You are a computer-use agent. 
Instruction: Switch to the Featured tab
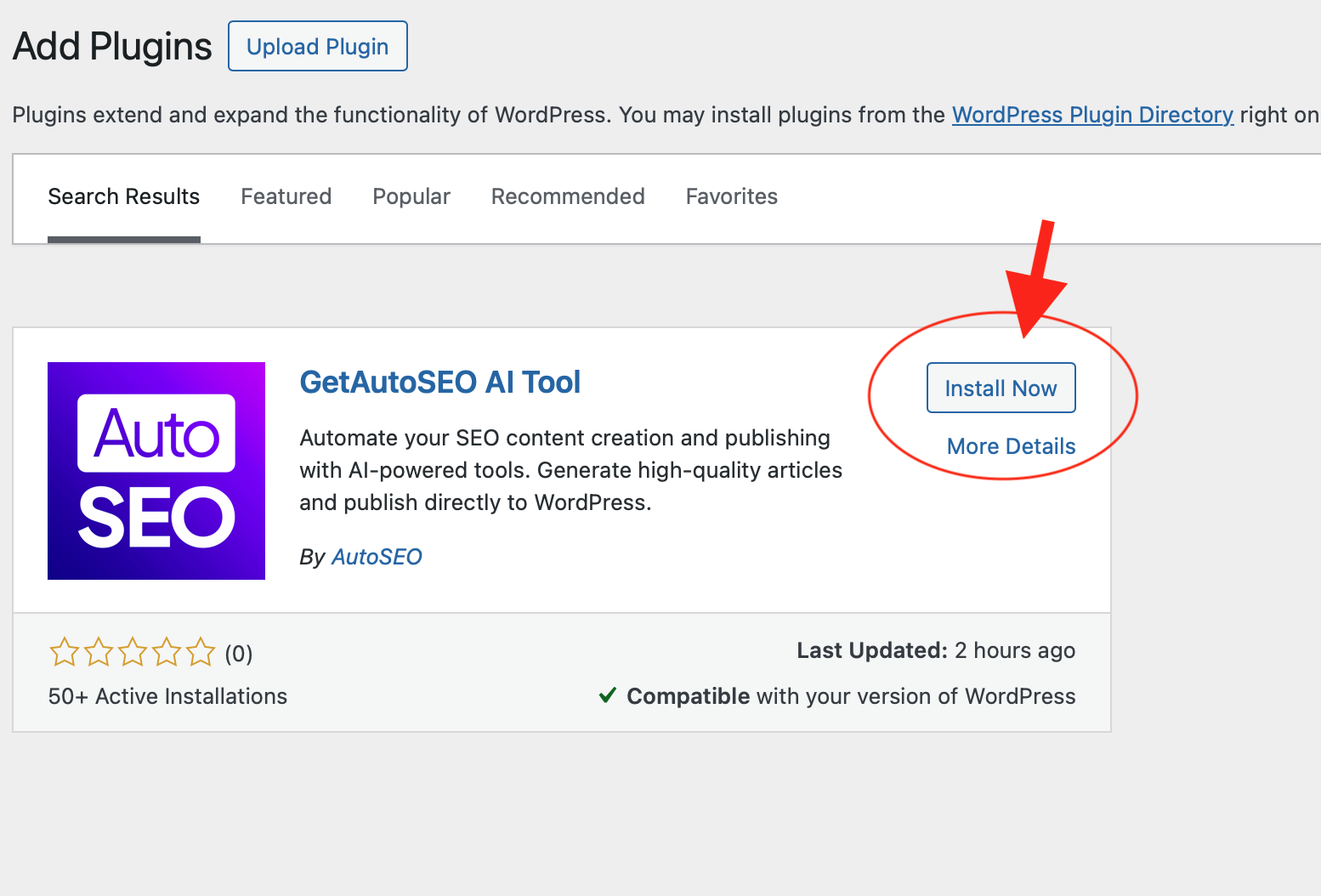[286, 196]
